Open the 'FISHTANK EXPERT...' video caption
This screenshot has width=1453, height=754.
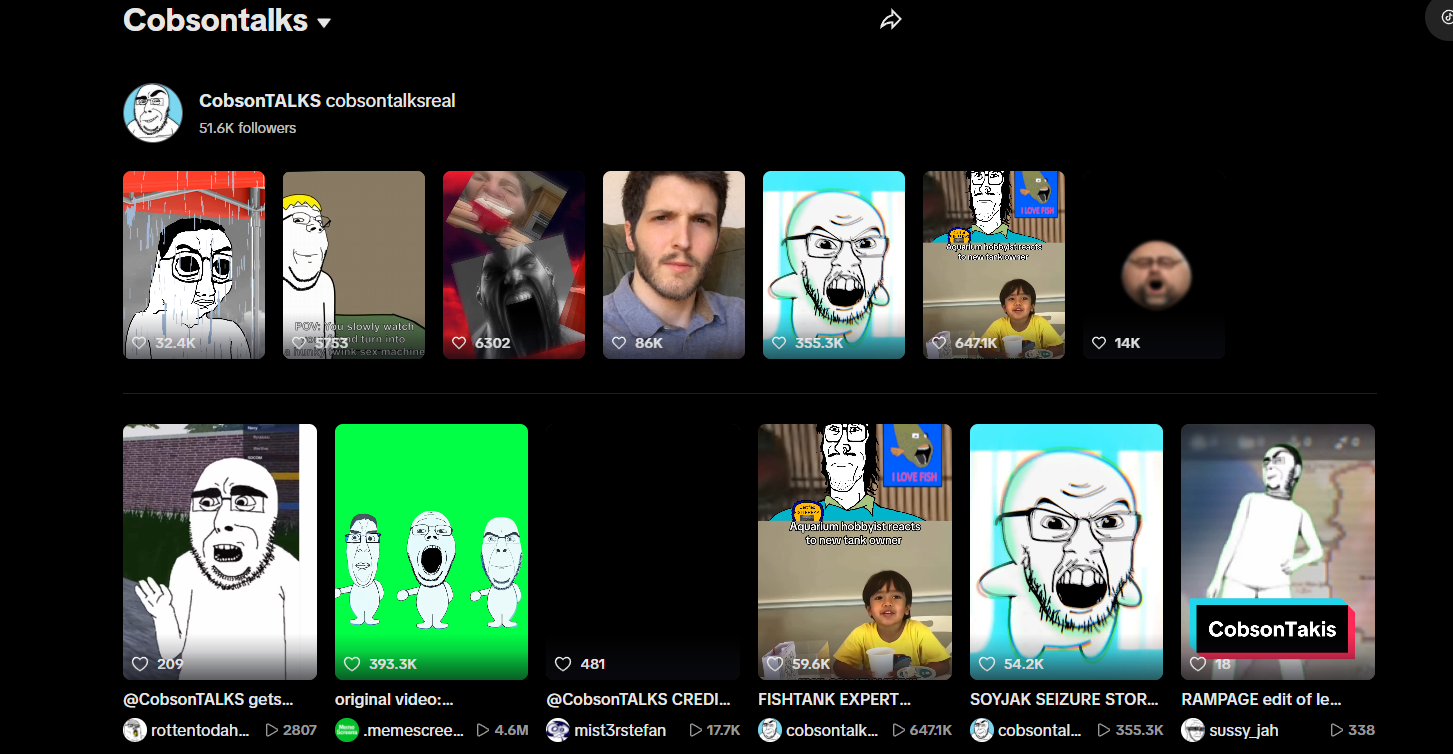835,700
